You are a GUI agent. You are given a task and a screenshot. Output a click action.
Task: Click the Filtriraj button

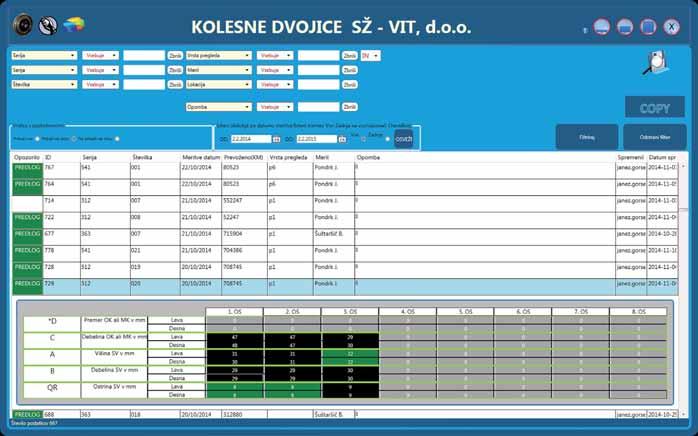coord(587,137)
